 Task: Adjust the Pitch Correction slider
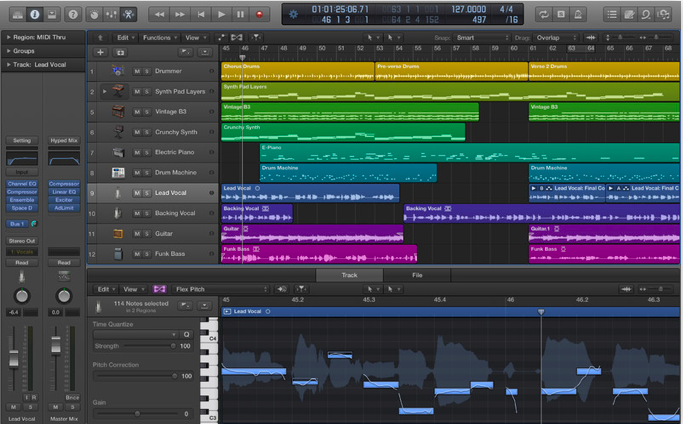click(x=137, y=376)
